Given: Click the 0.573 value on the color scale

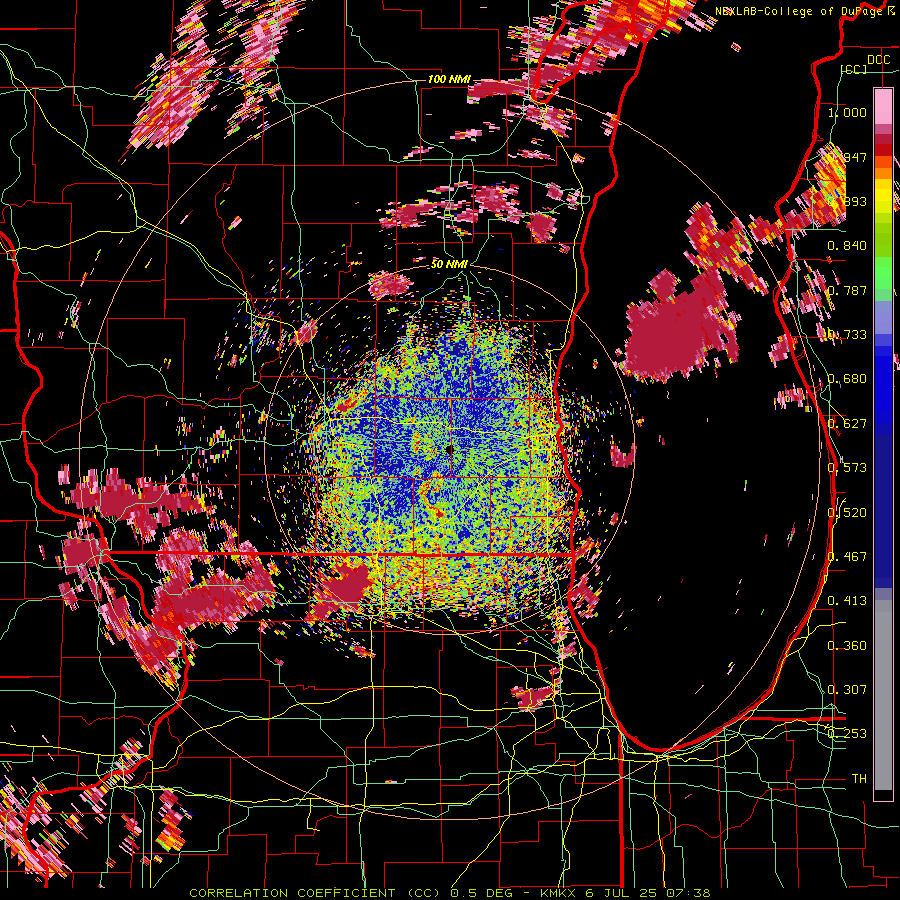Looking at the screenshot, I should click(847, 467).
